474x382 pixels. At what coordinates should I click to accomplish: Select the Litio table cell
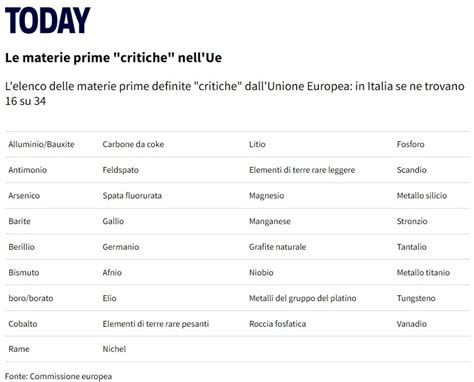tap(257, 144)
